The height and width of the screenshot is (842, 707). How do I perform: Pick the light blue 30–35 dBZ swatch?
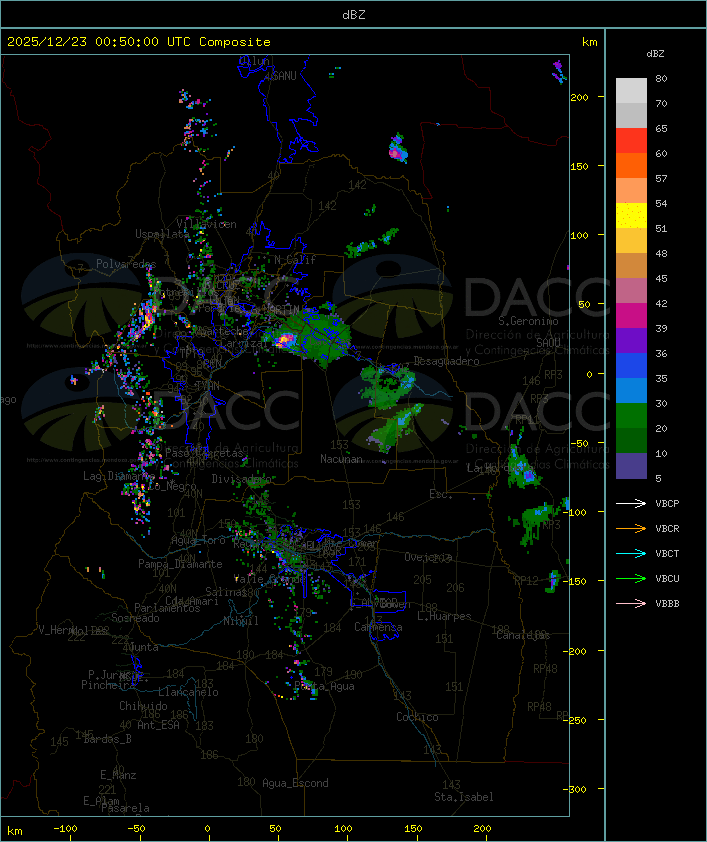coord(631,390)
